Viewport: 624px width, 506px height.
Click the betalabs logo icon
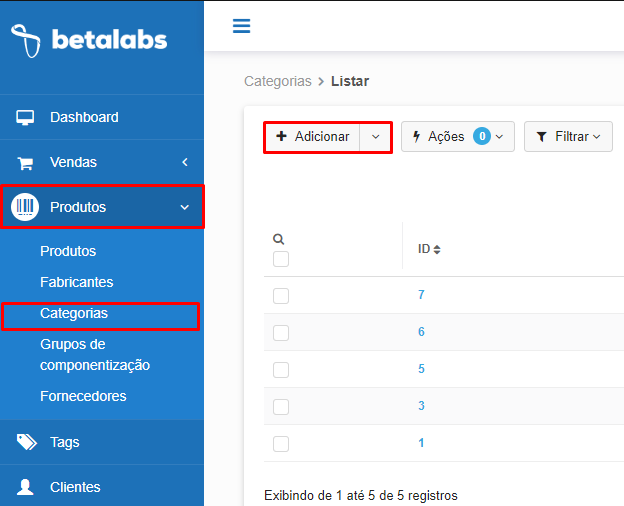26,41
